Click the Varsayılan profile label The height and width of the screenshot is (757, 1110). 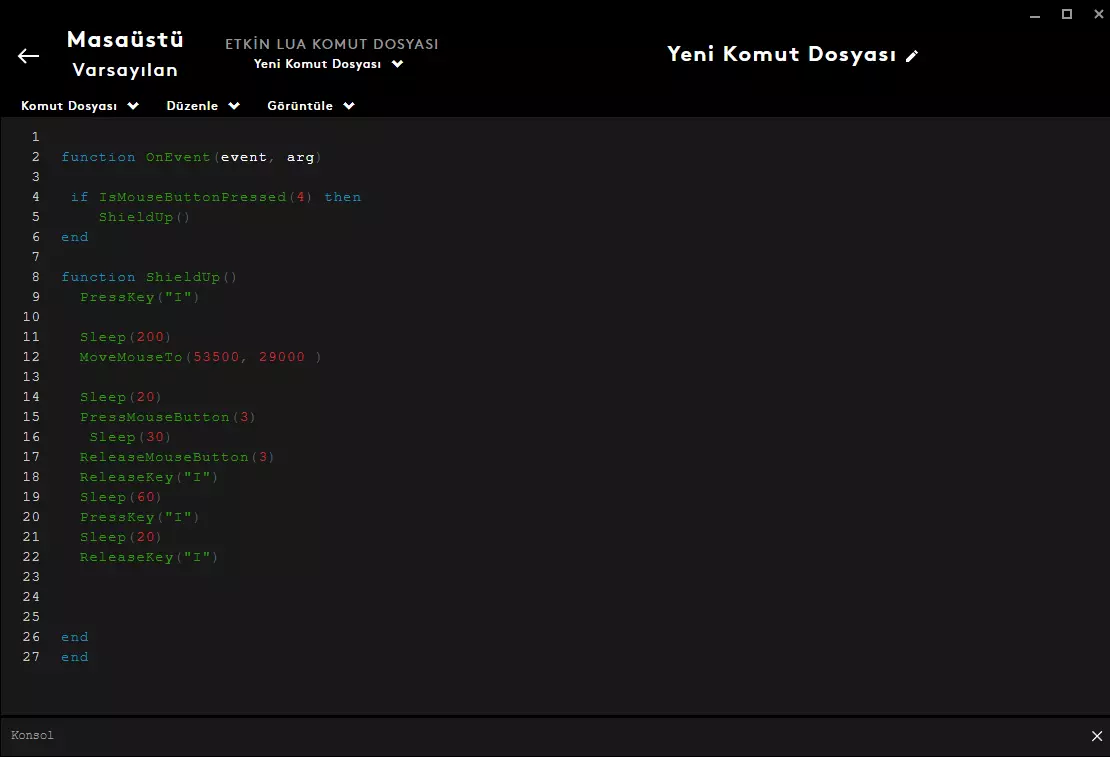coord(125,70)
